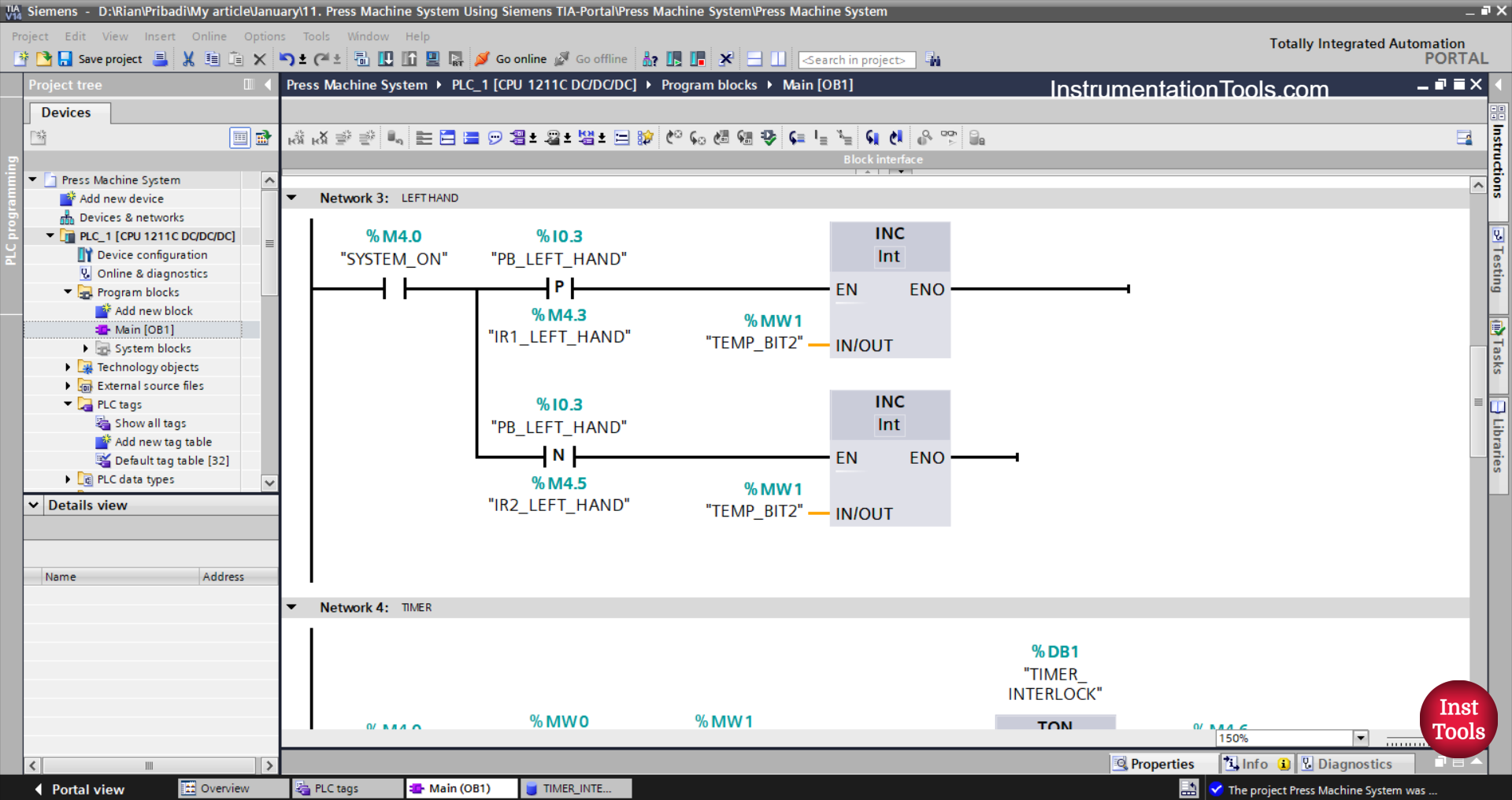Collapse the Details view panel
This screenshot has width=1512, height=800.
(x=34, y=506)
